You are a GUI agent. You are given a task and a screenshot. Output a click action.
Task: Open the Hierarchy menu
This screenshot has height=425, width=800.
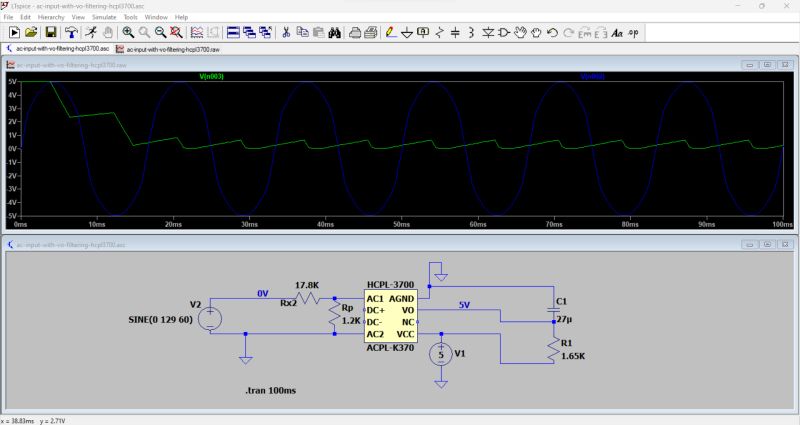[51, 17]
